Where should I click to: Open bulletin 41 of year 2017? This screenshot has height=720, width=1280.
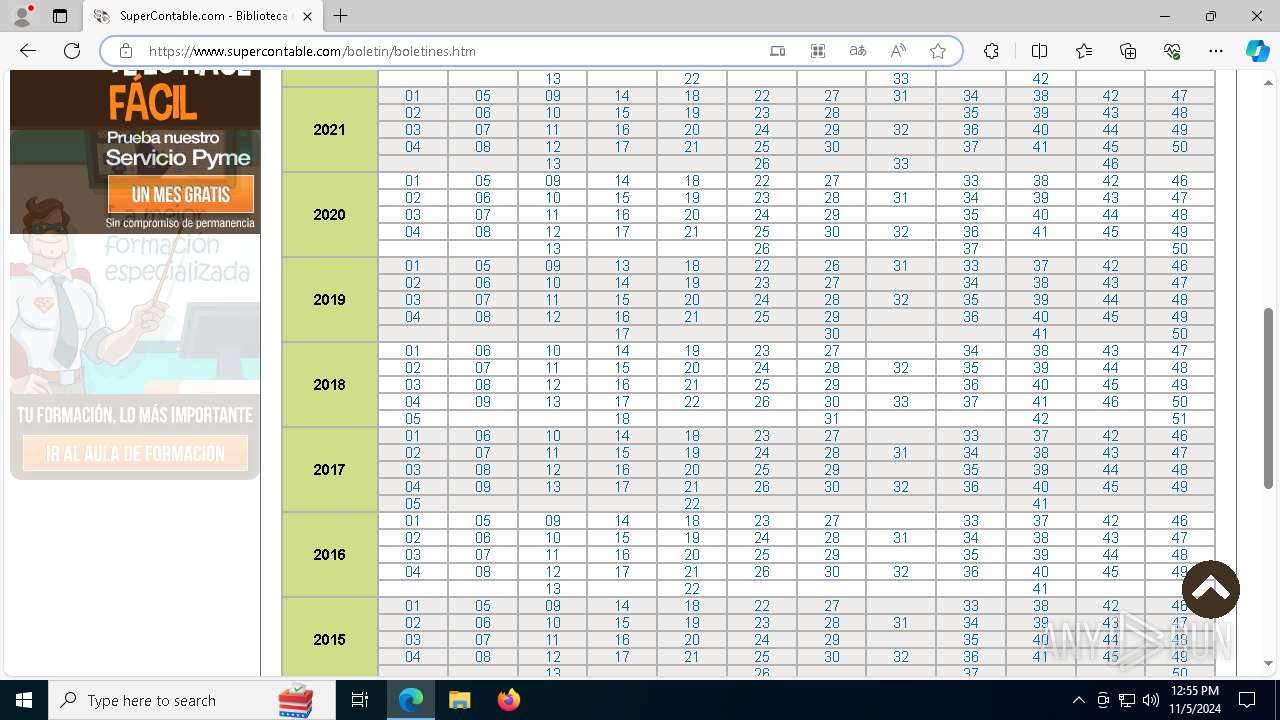click(1041, 504)
